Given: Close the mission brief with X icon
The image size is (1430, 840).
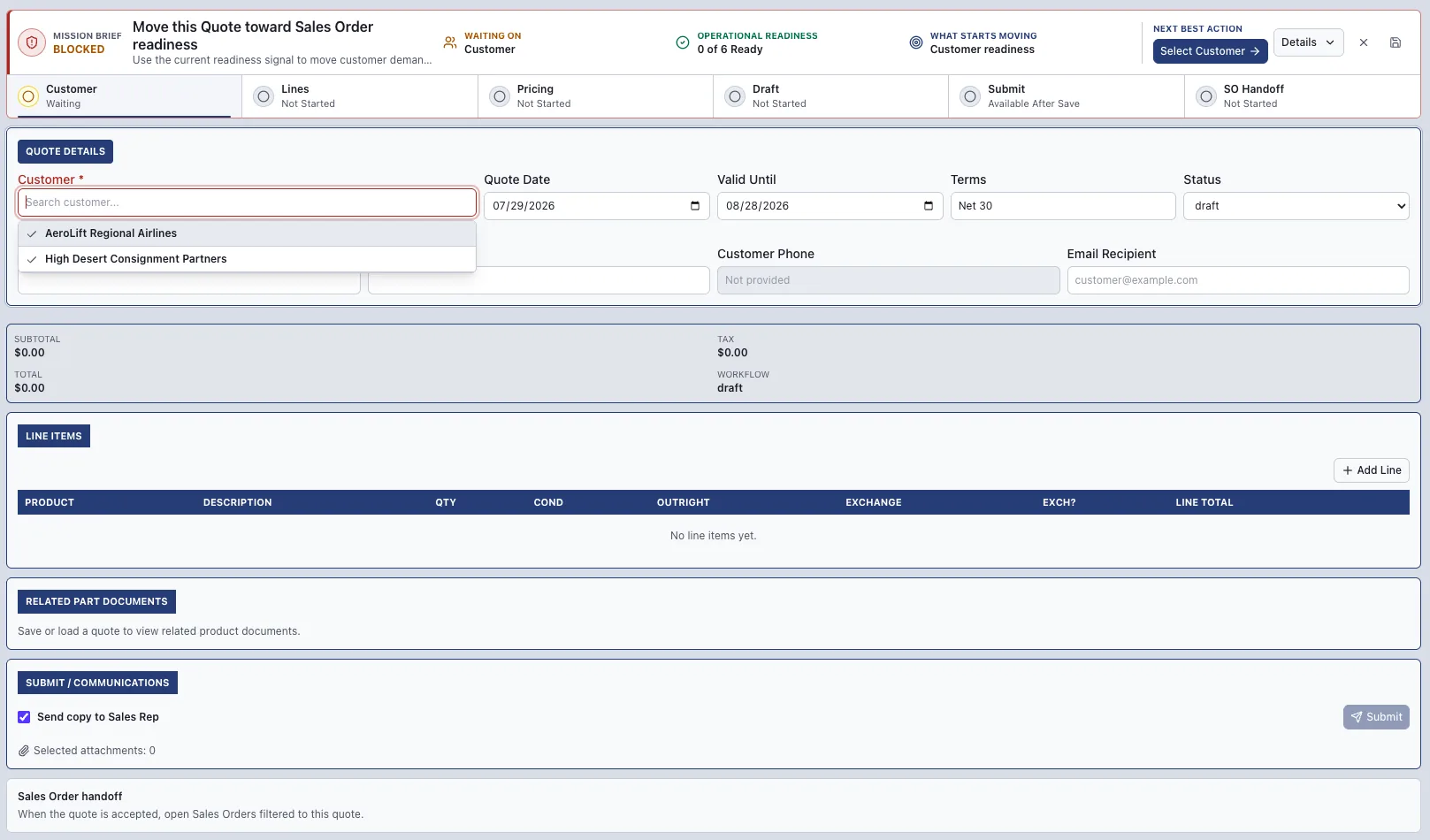Looking at the screenshot, I should pos(1364,42).
